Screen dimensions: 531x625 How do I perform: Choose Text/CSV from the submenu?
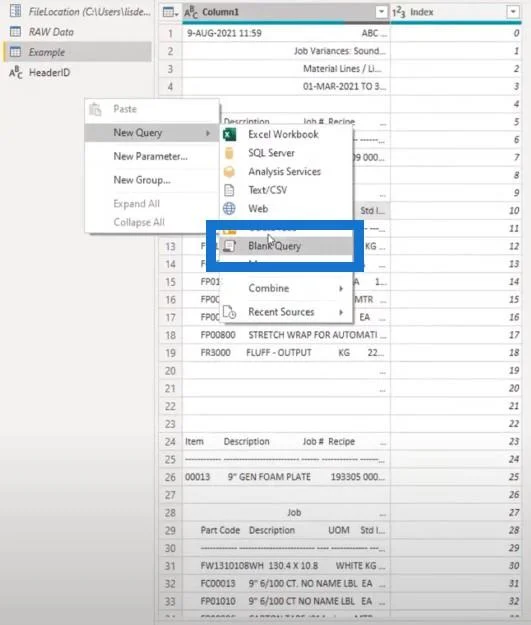coord(286,190)
